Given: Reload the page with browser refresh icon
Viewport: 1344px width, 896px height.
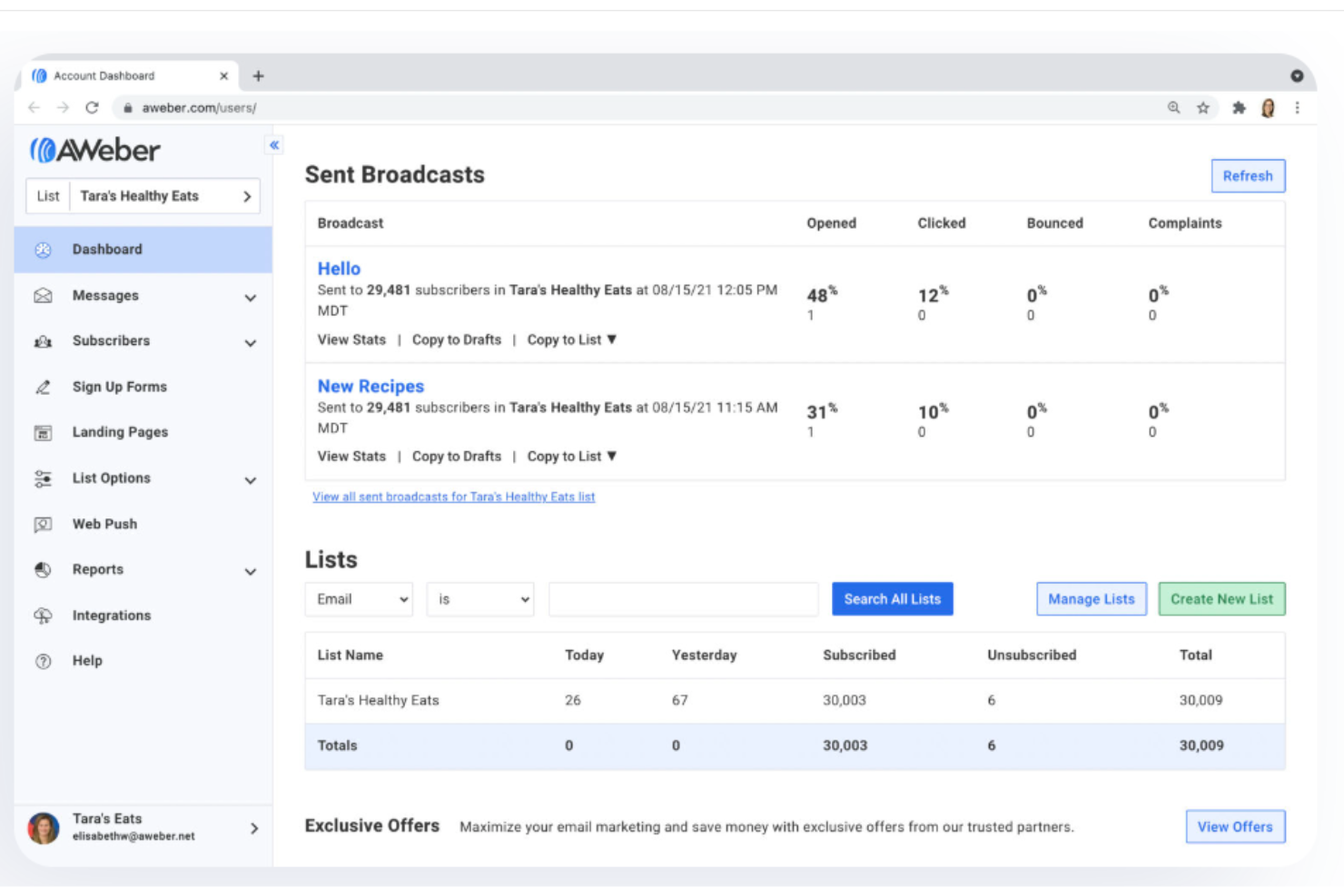Looking at the screenshot, I should point(92,107).
